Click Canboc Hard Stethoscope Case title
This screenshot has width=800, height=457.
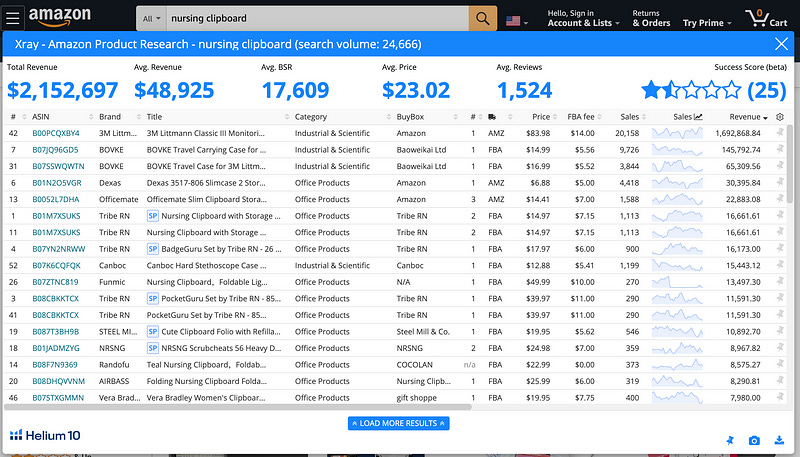pyautogui.click(x=206, y=265)
